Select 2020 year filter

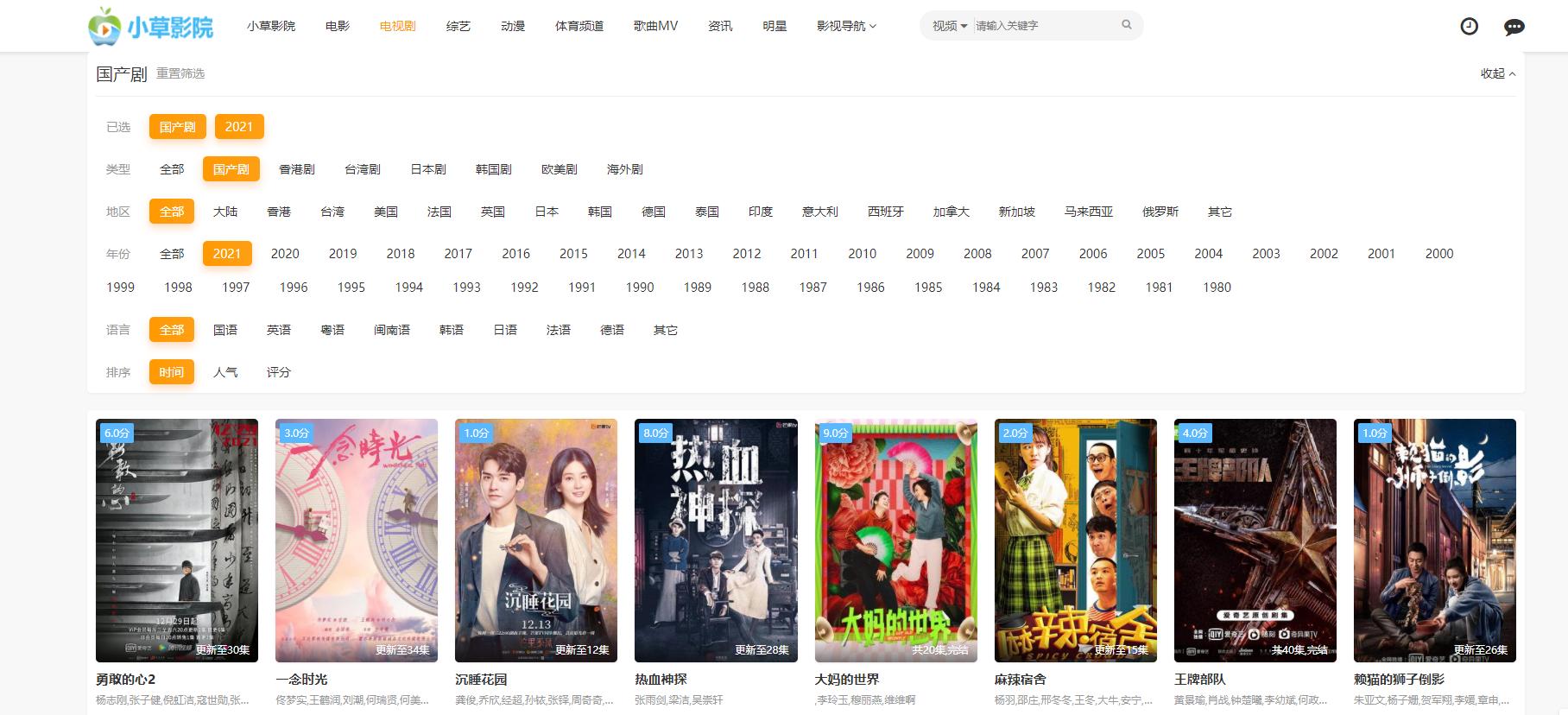click(285, 254)
